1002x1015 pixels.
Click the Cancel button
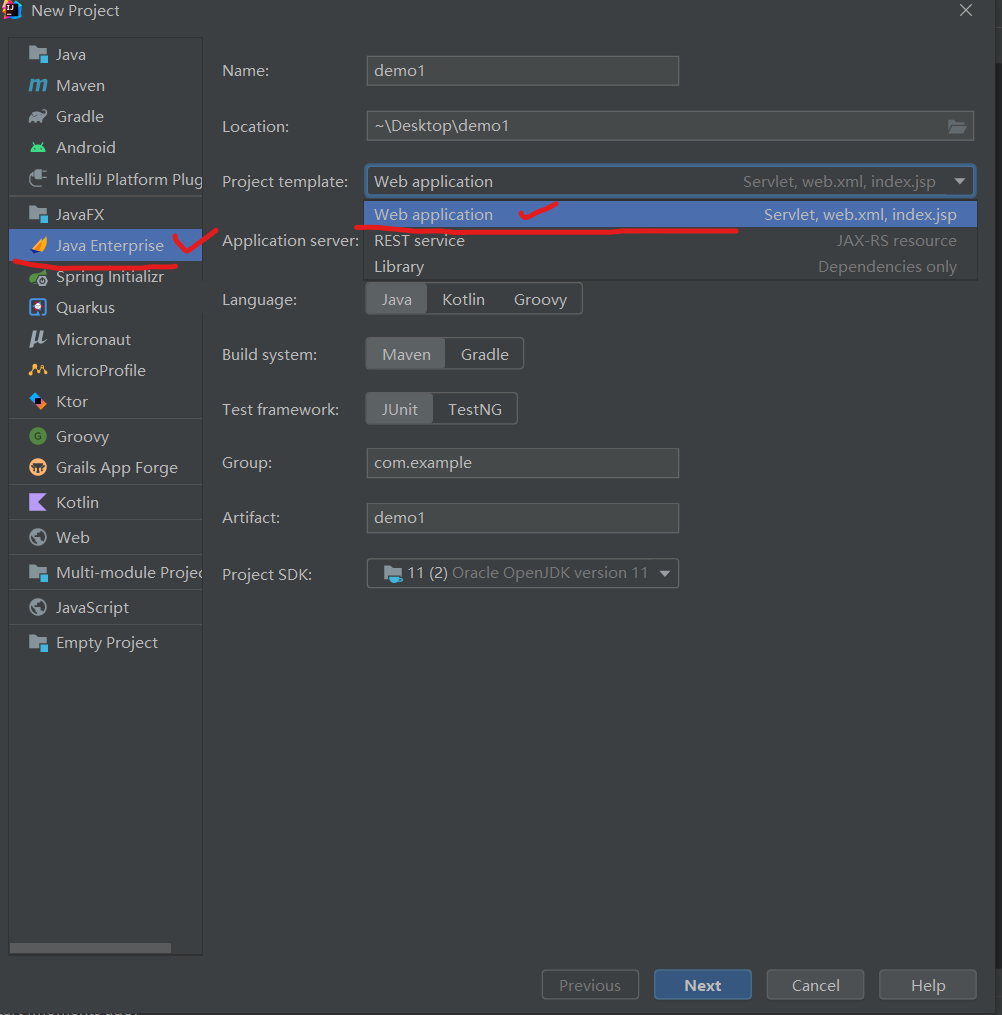815,985
